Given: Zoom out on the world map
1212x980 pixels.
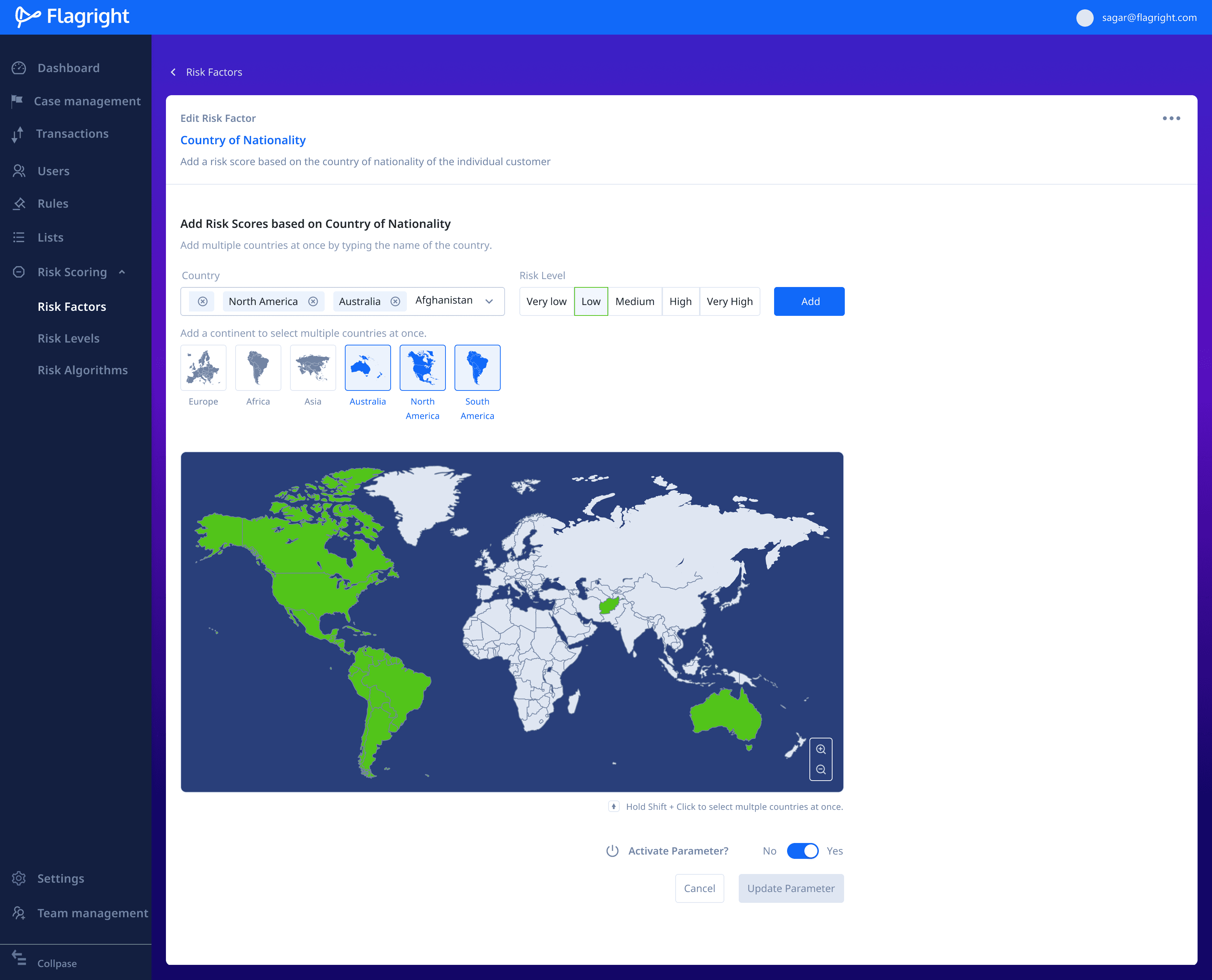Looking at the screenshot, I should (x=821, y=769).
